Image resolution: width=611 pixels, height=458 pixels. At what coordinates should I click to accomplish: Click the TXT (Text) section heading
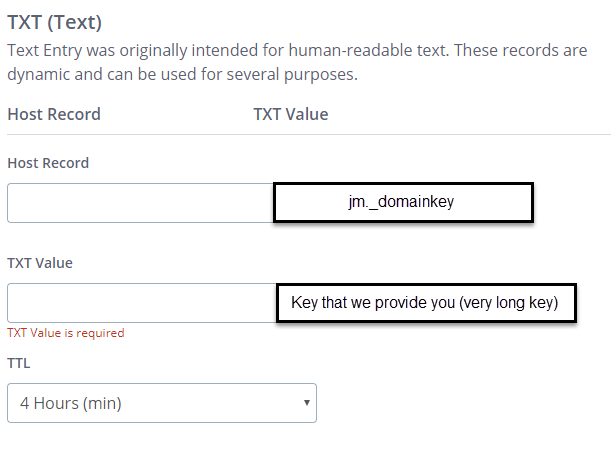(55, 21)
